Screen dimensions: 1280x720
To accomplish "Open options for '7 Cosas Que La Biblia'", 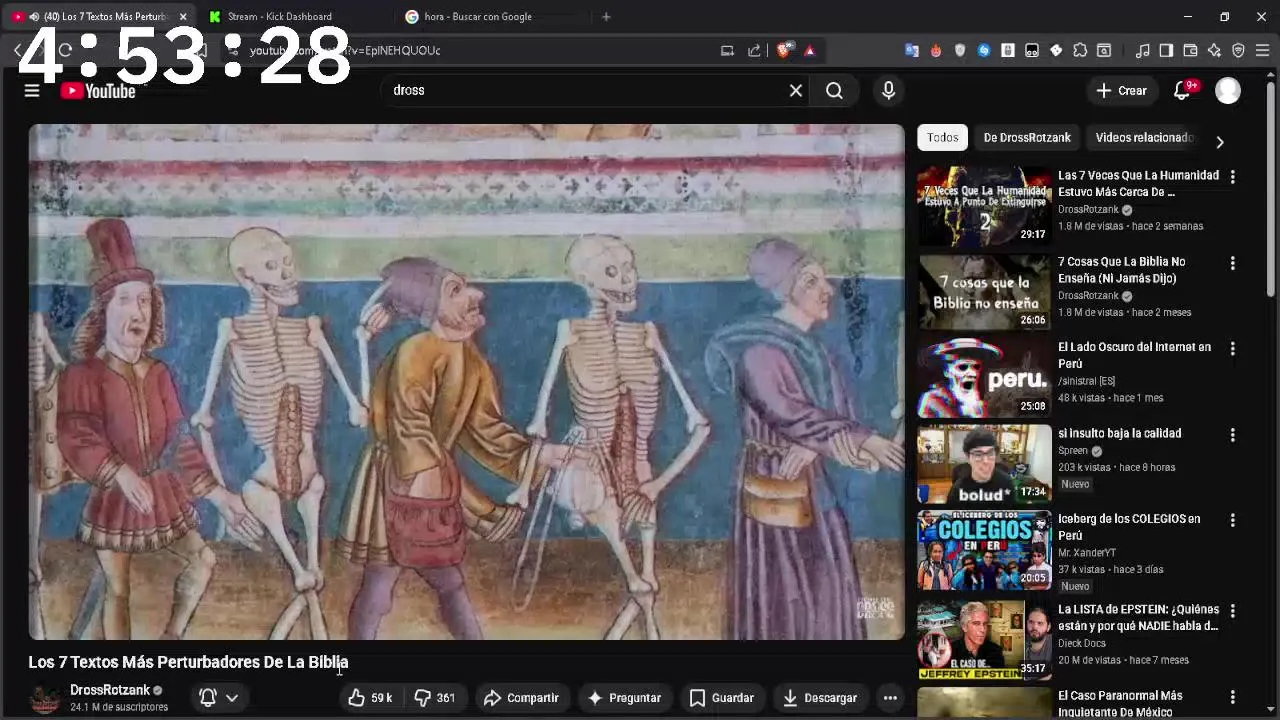I will coord(1232,263).
